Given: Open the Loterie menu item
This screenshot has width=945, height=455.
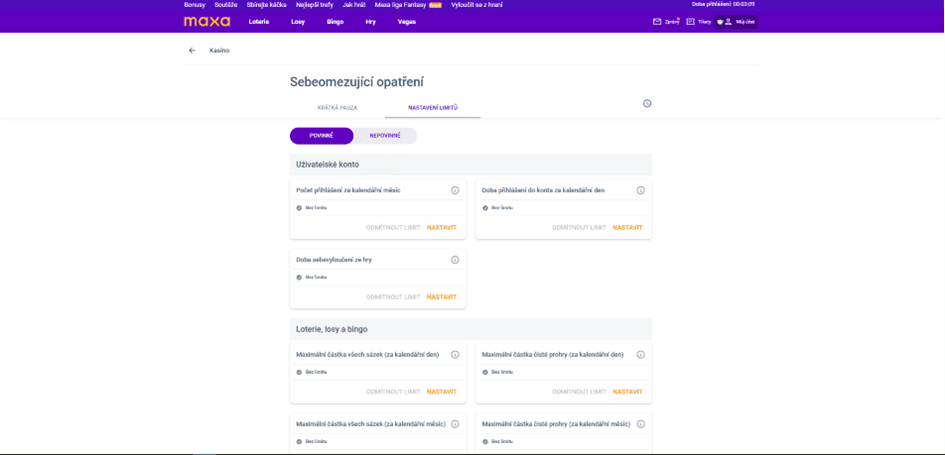Looking at the screenshot, I should coord(259,22).
